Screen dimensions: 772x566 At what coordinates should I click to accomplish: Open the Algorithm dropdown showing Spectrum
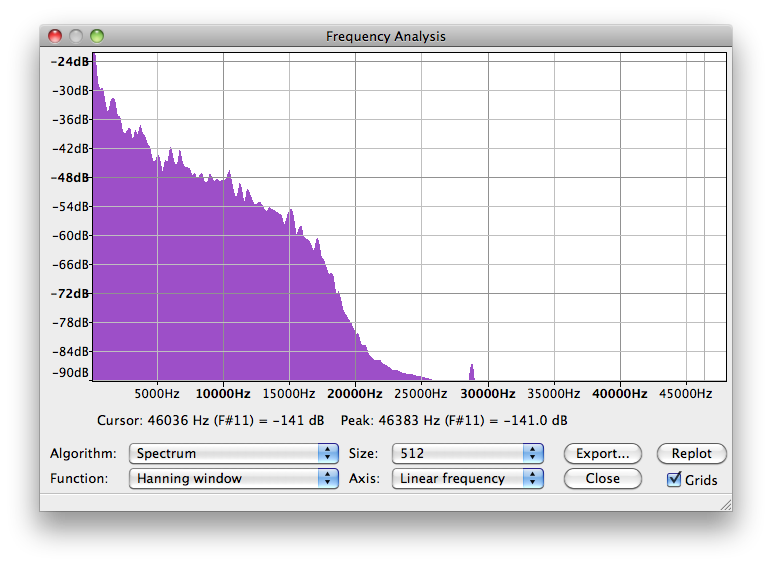234,453
